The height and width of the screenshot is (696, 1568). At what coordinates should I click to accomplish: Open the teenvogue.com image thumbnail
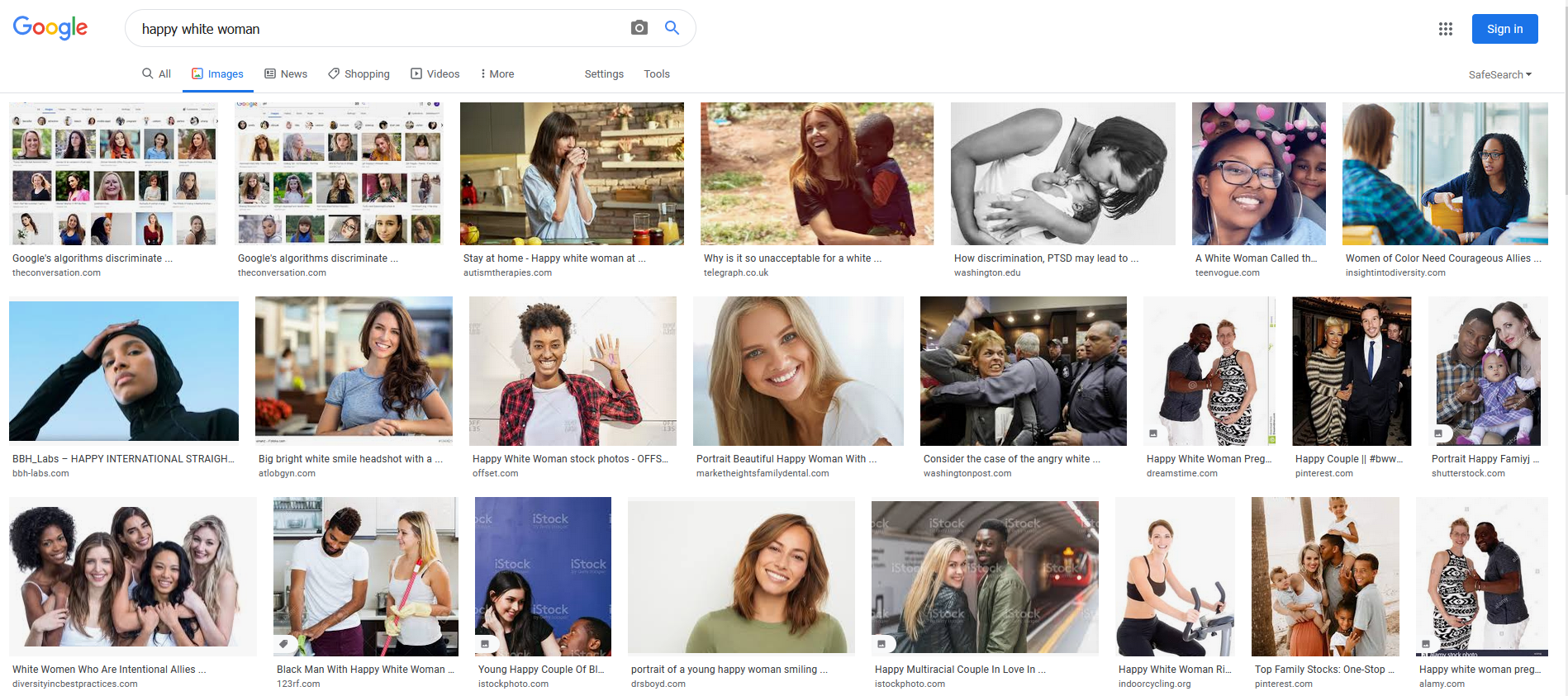click(x=1259, y=173)
